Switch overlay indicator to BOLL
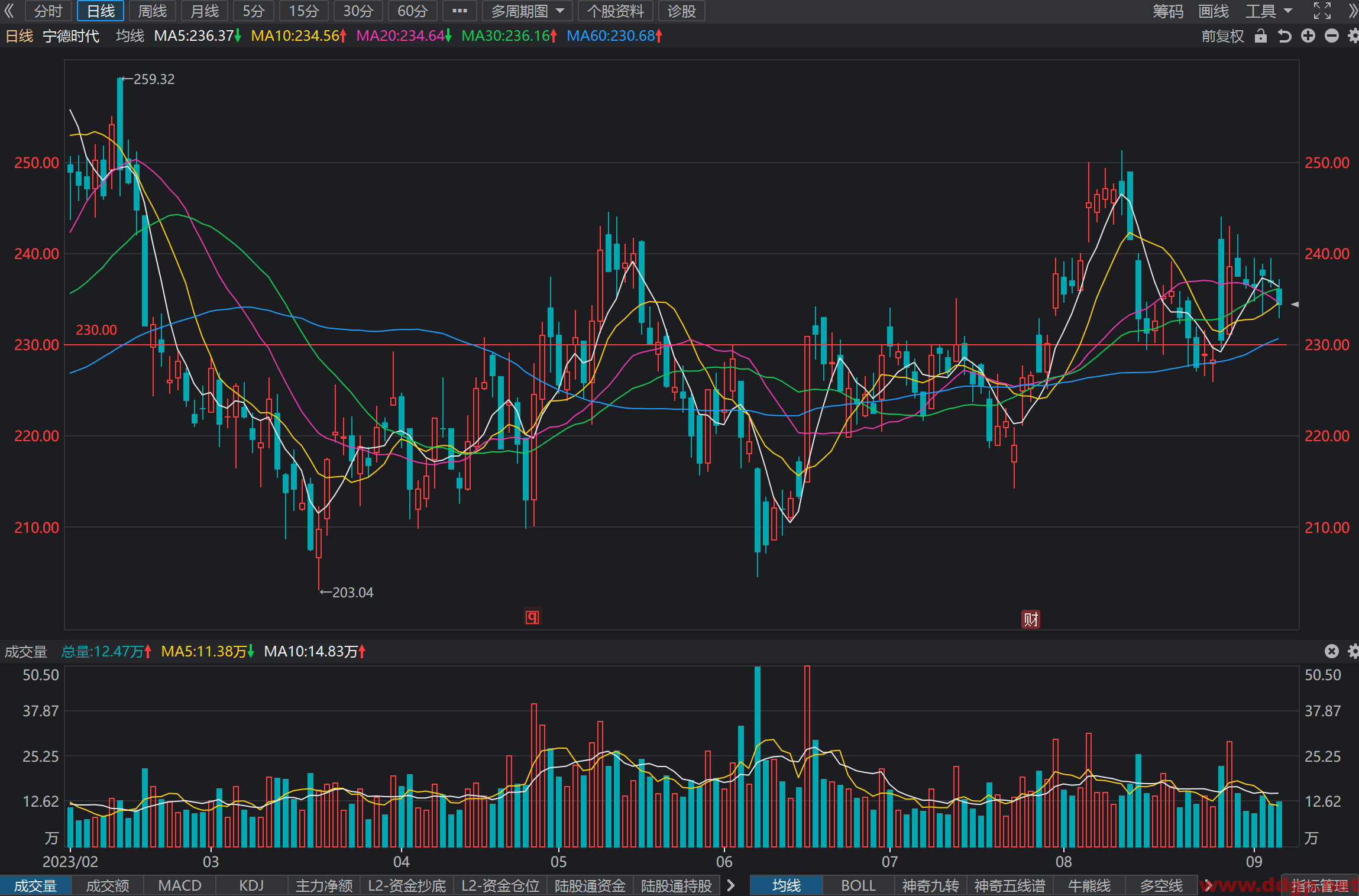Image resolution: width=1359 pixels, height=896 pixels. 858,885
